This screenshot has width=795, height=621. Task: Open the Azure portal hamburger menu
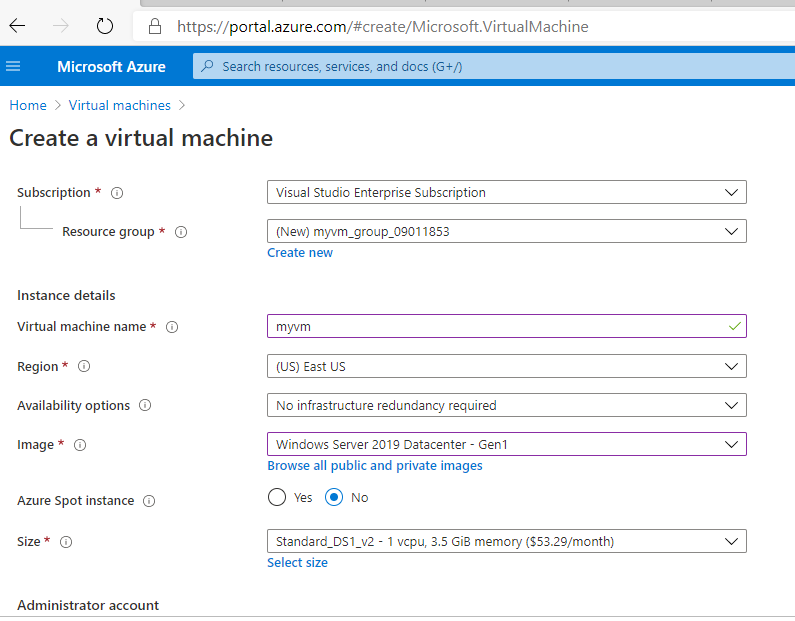click(13, 66)
